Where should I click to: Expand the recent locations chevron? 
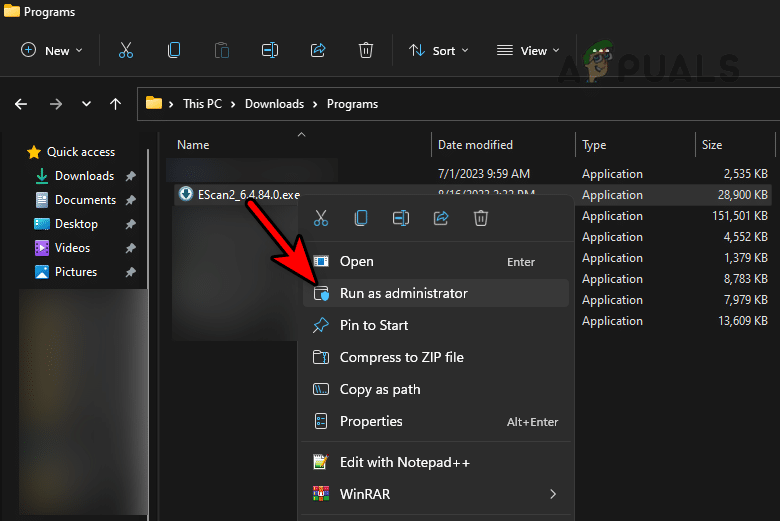pos(86,104)
